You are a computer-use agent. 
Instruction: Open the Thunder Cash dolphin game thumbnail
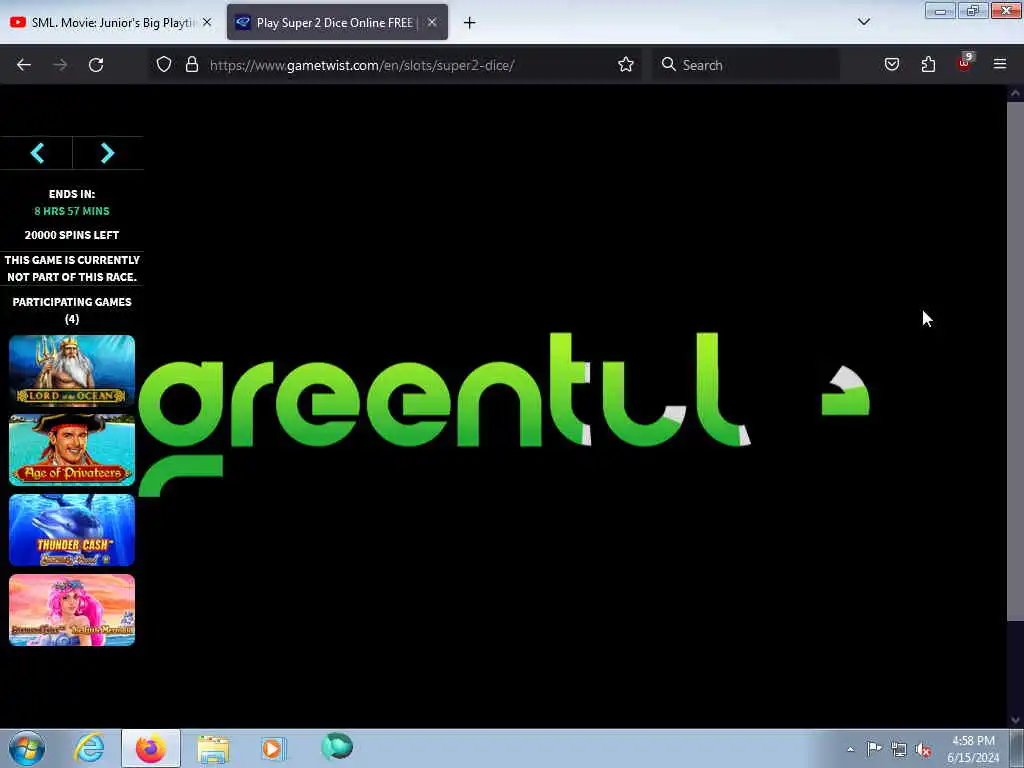[72, 530]
